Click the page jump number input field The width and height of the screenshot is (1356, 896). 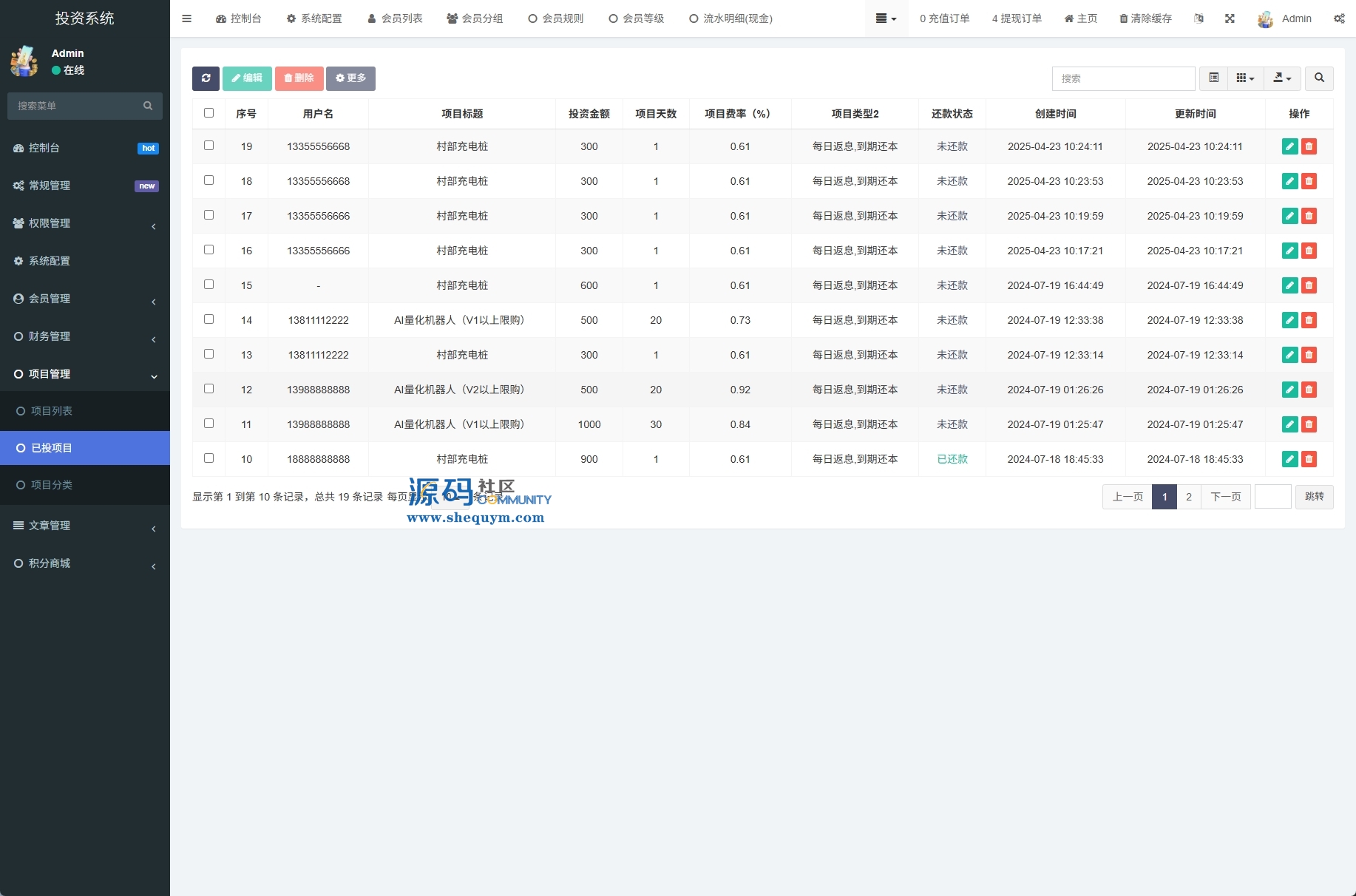tap(1272, 497)
